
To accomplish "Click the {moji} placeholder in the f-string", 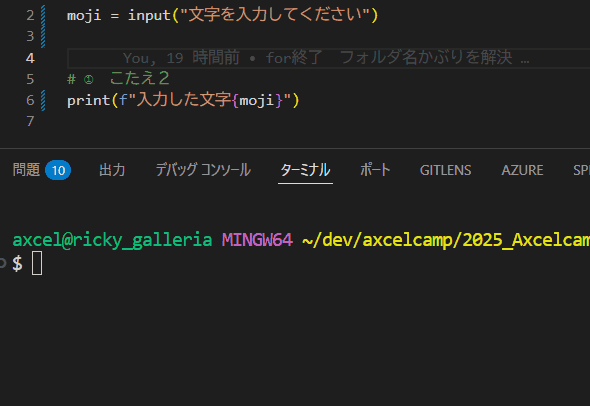I will [257, 100].
